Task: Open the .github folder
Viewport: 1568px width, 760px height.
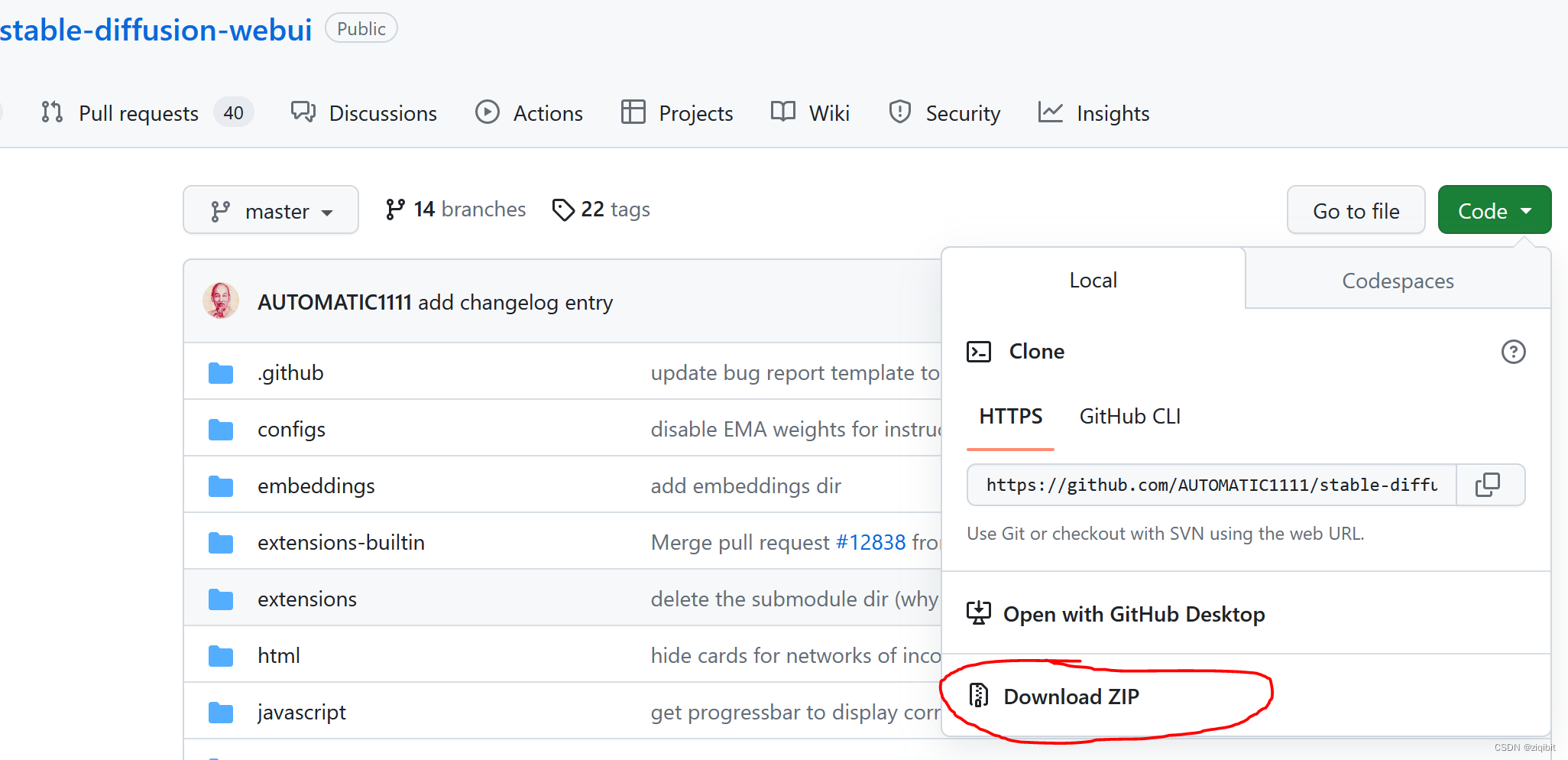Action: click(290, 372)
